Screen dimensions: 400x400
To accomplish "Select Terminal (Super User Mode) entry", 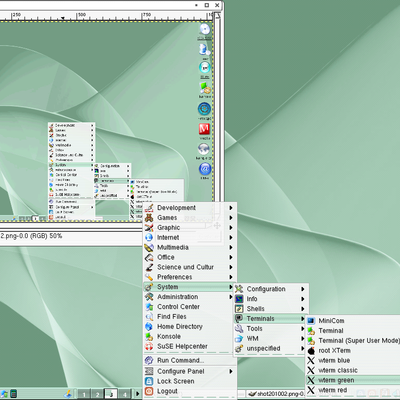I will tap(353, 341).
